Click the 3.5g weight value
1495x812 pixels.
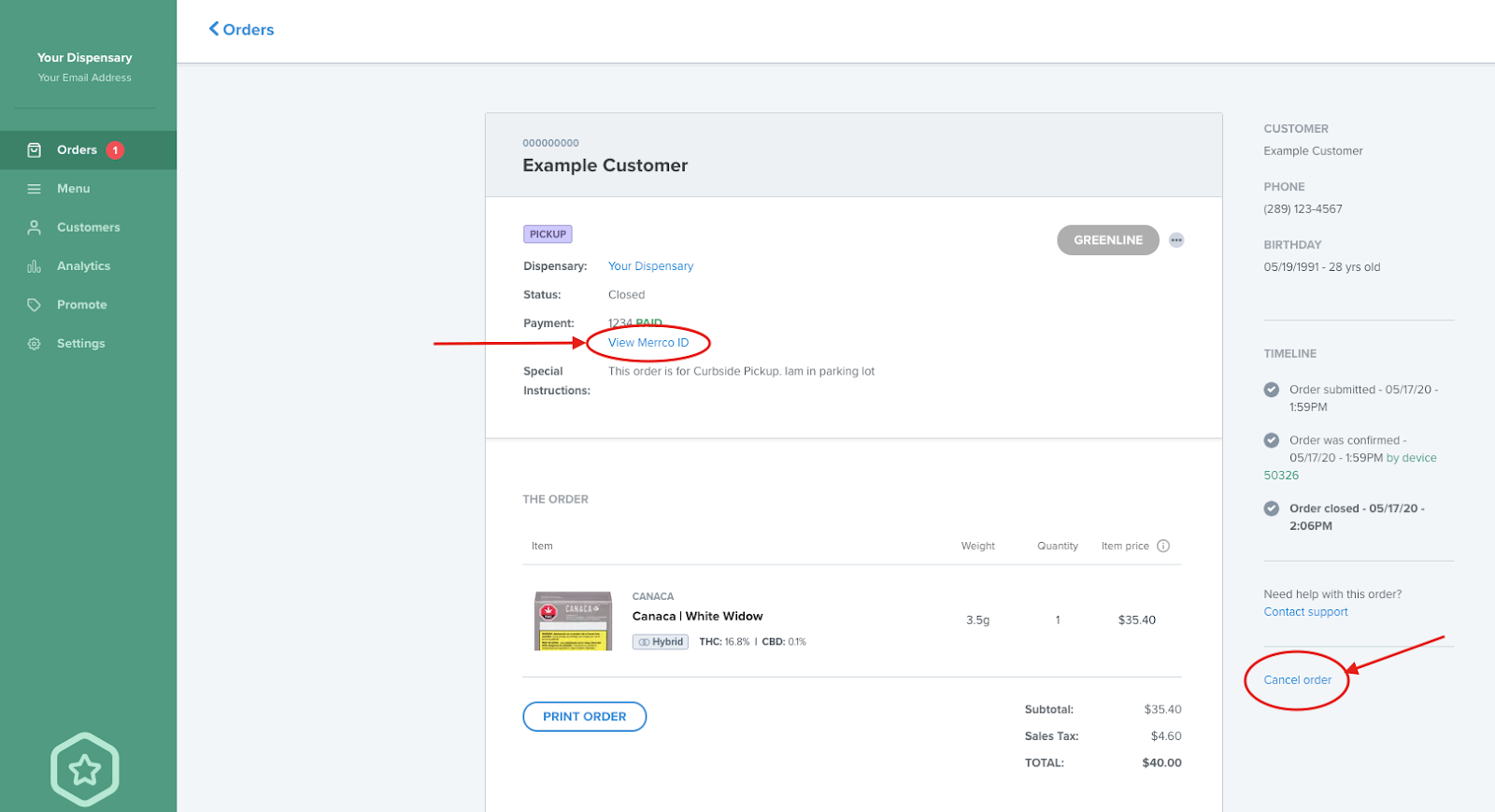click(978, 620)
